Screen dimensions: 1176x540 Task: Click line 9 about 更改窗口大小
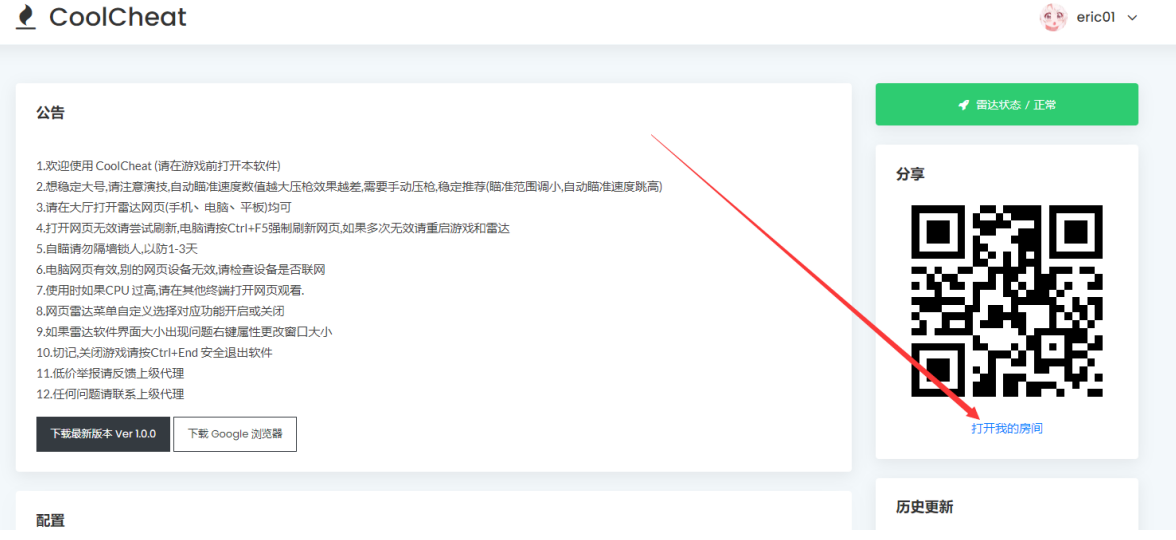coord(184,332)
